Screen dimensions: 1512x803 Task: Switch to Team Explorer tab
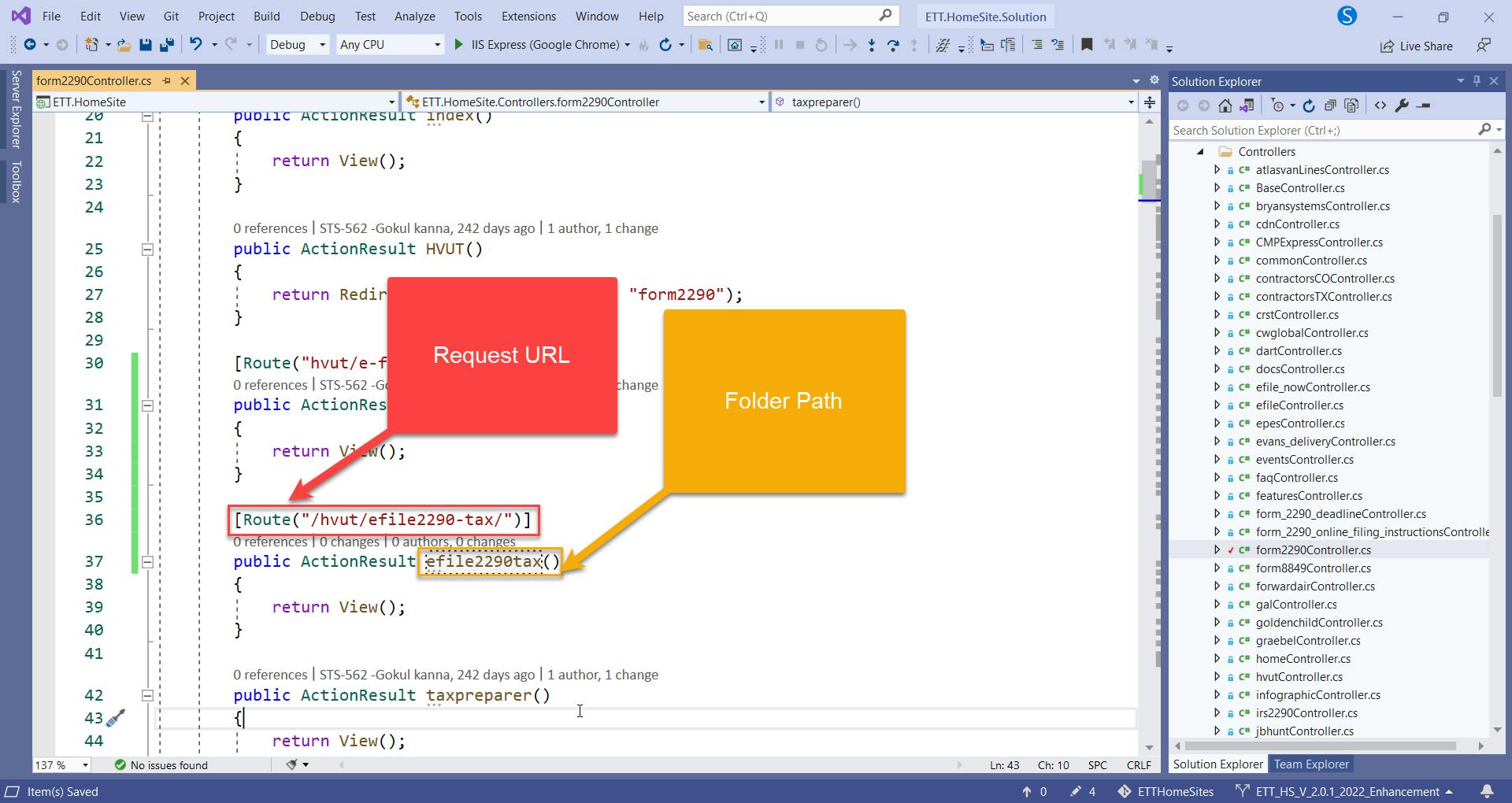click(x=1311, y=764)
